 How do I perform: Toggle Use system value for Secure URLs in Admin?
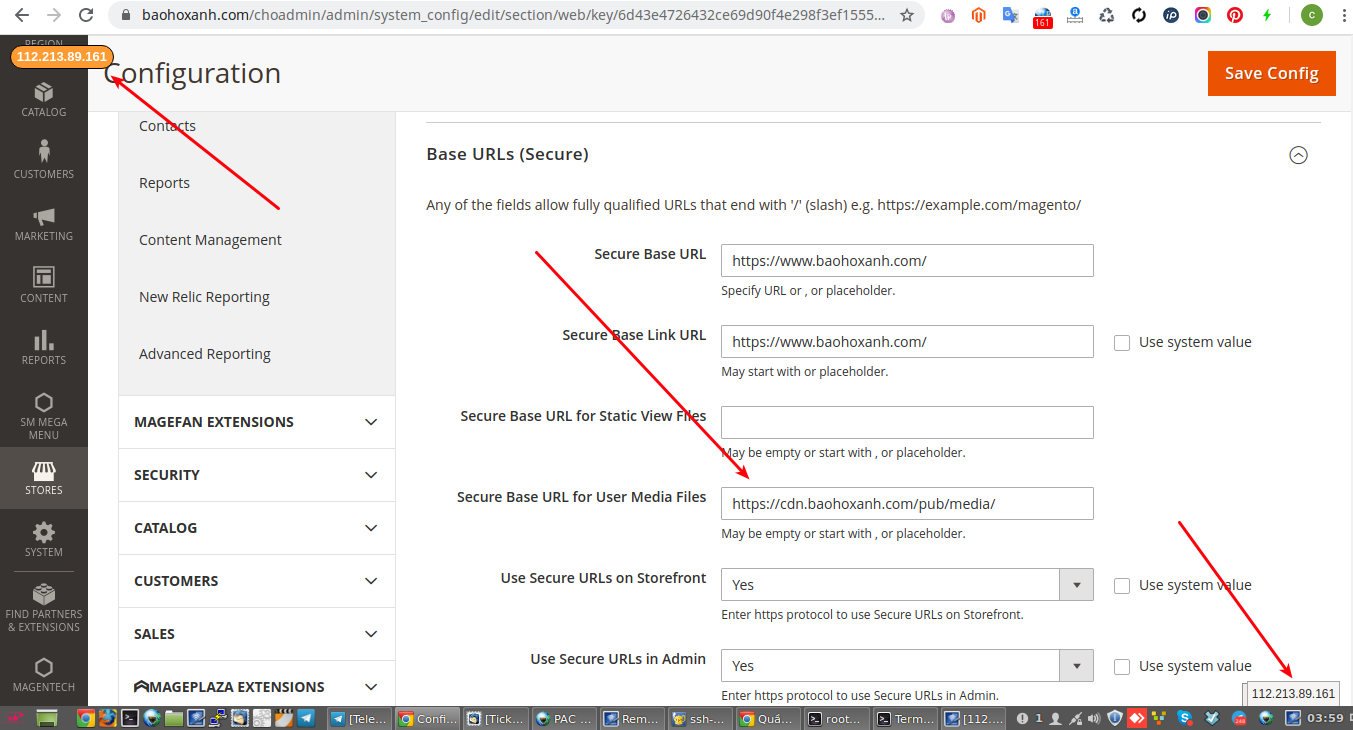click(x=1122, y=666)
